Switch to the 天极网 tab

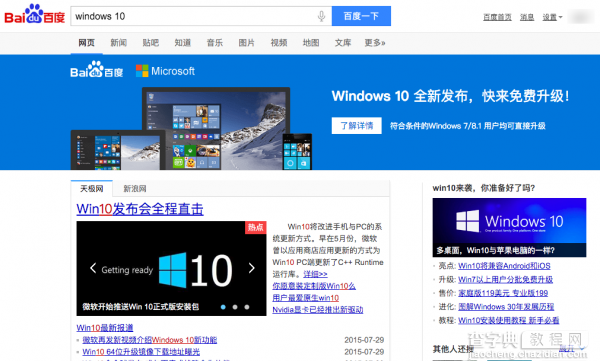pyautogui.click(x=92, y=189)
